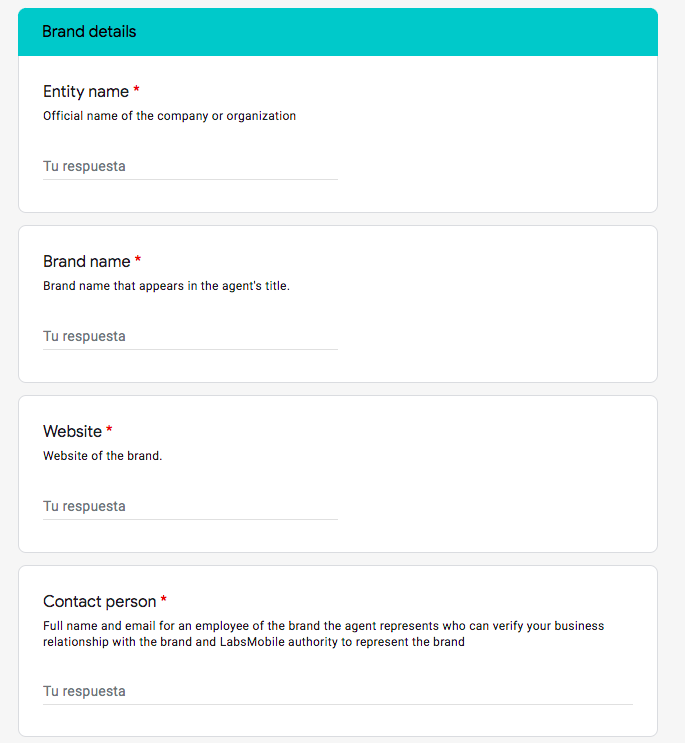Click the required asterisk next to Contact person
This screenshot has width=685, height=743.
(163, 599)
